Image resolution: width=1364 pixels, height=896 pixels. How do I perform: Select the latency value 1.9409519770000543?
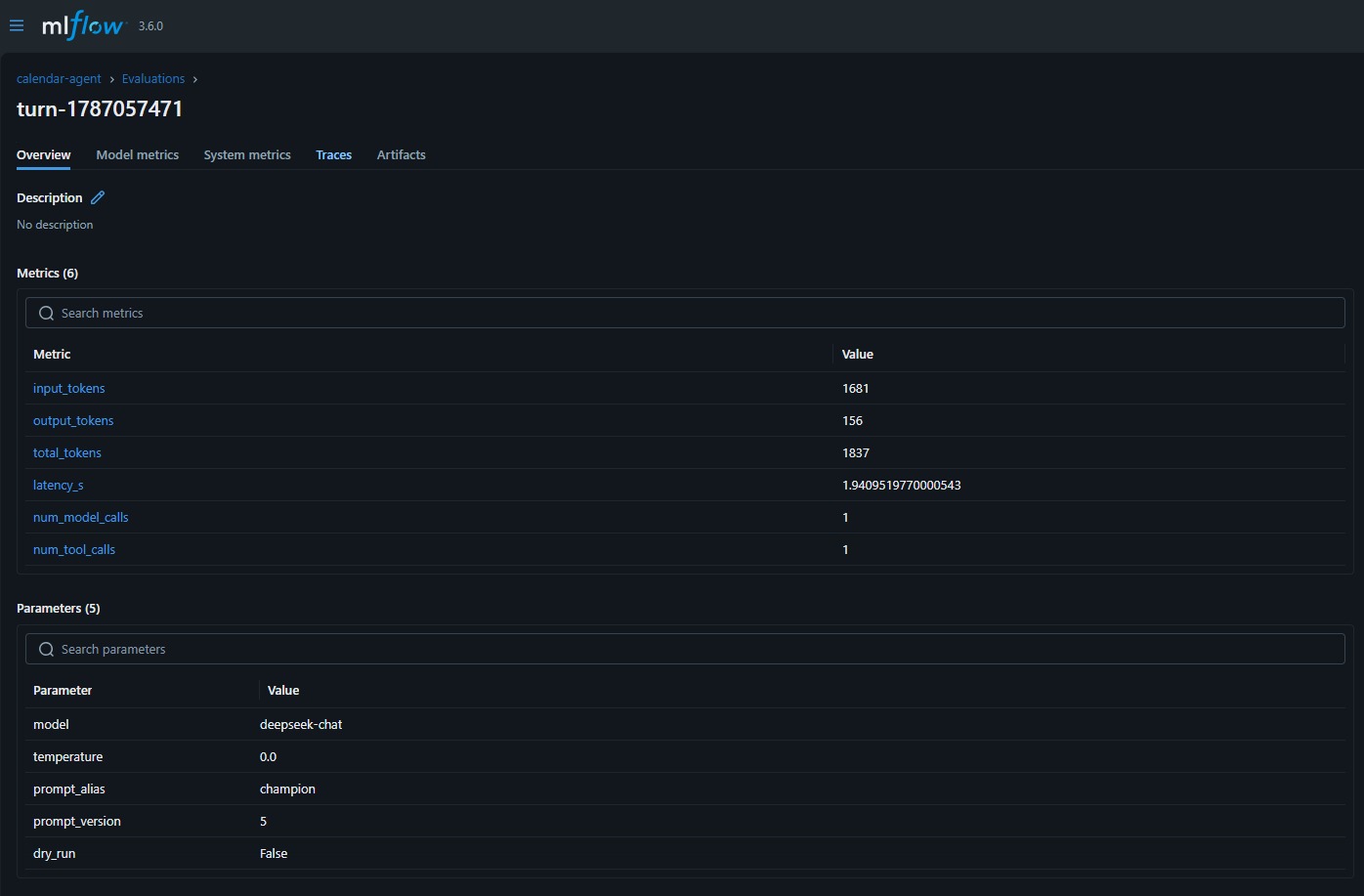902,485
